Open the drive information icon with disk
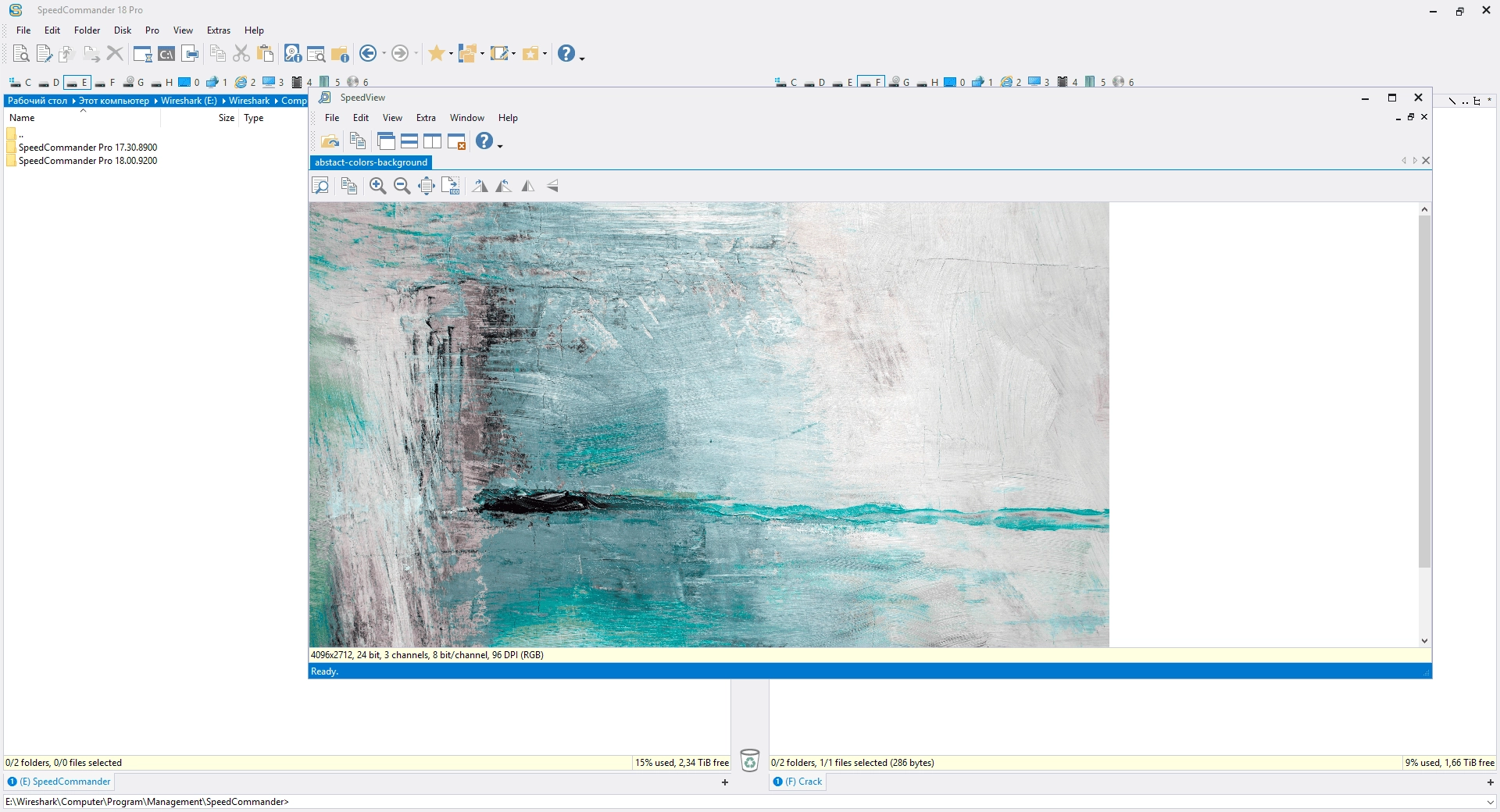1500x812 pixels. [x=292, y=53]
